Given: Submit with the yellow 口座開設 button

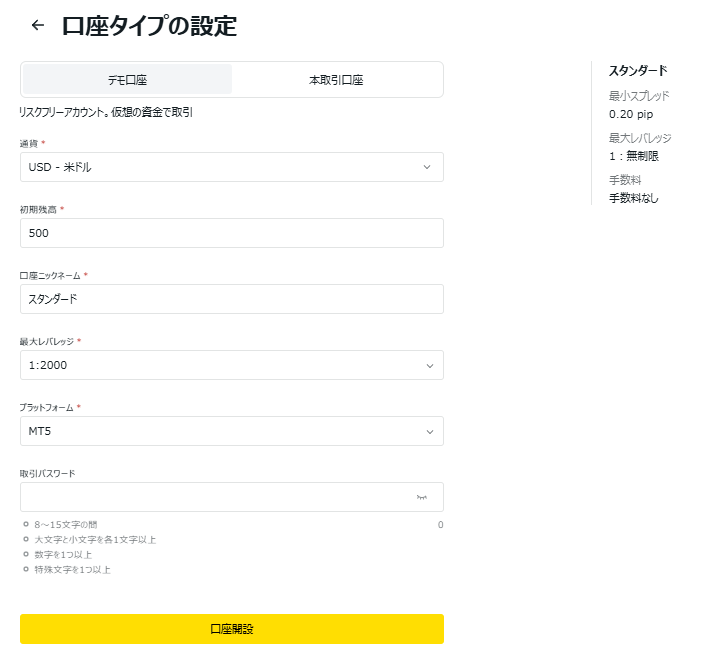Looking at the screenshot, I should [232, 629].
